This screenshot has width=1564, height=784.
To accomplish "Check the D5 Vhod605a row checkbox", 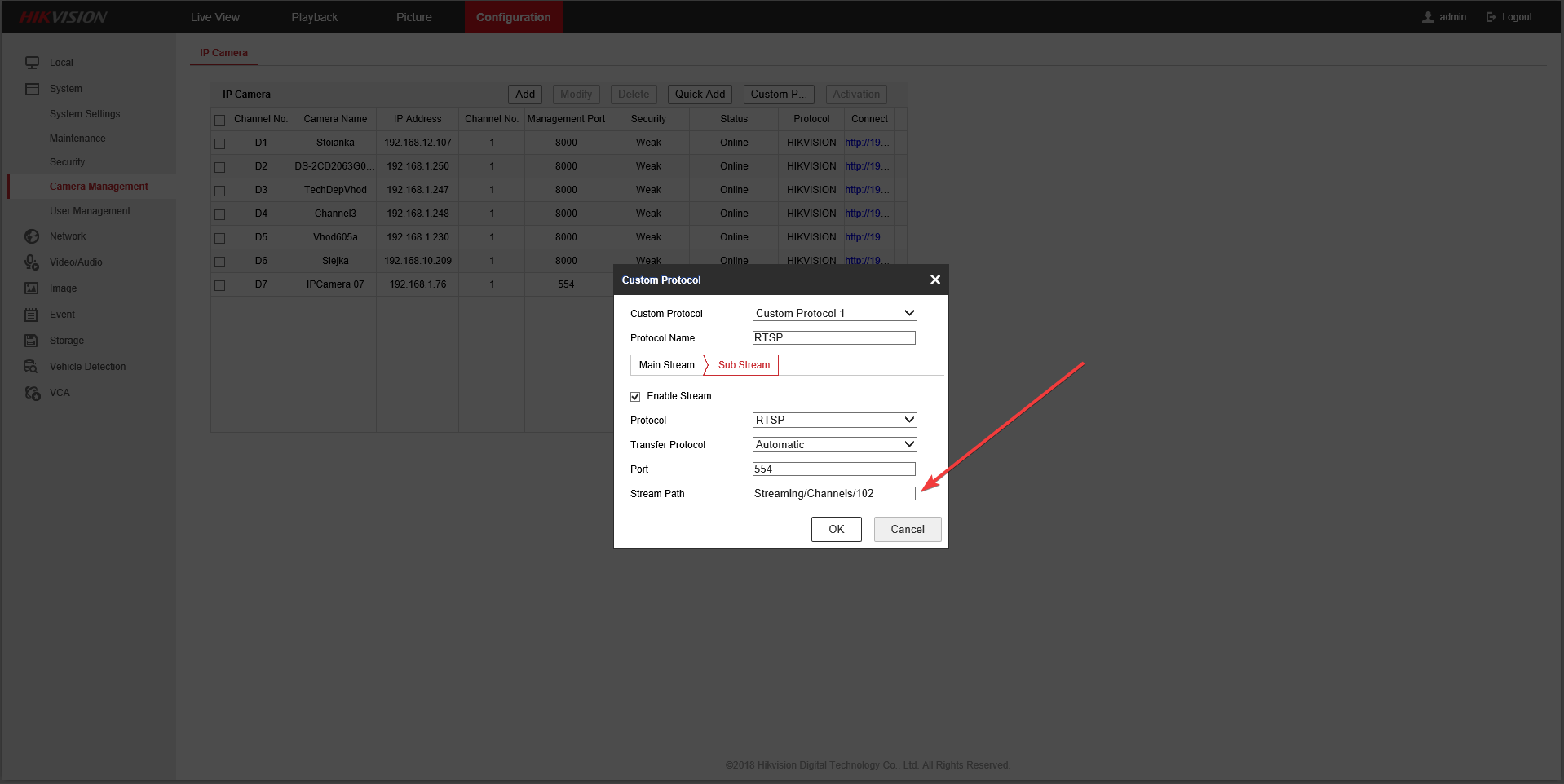I will pyautogui.click(x=219, y=238).
